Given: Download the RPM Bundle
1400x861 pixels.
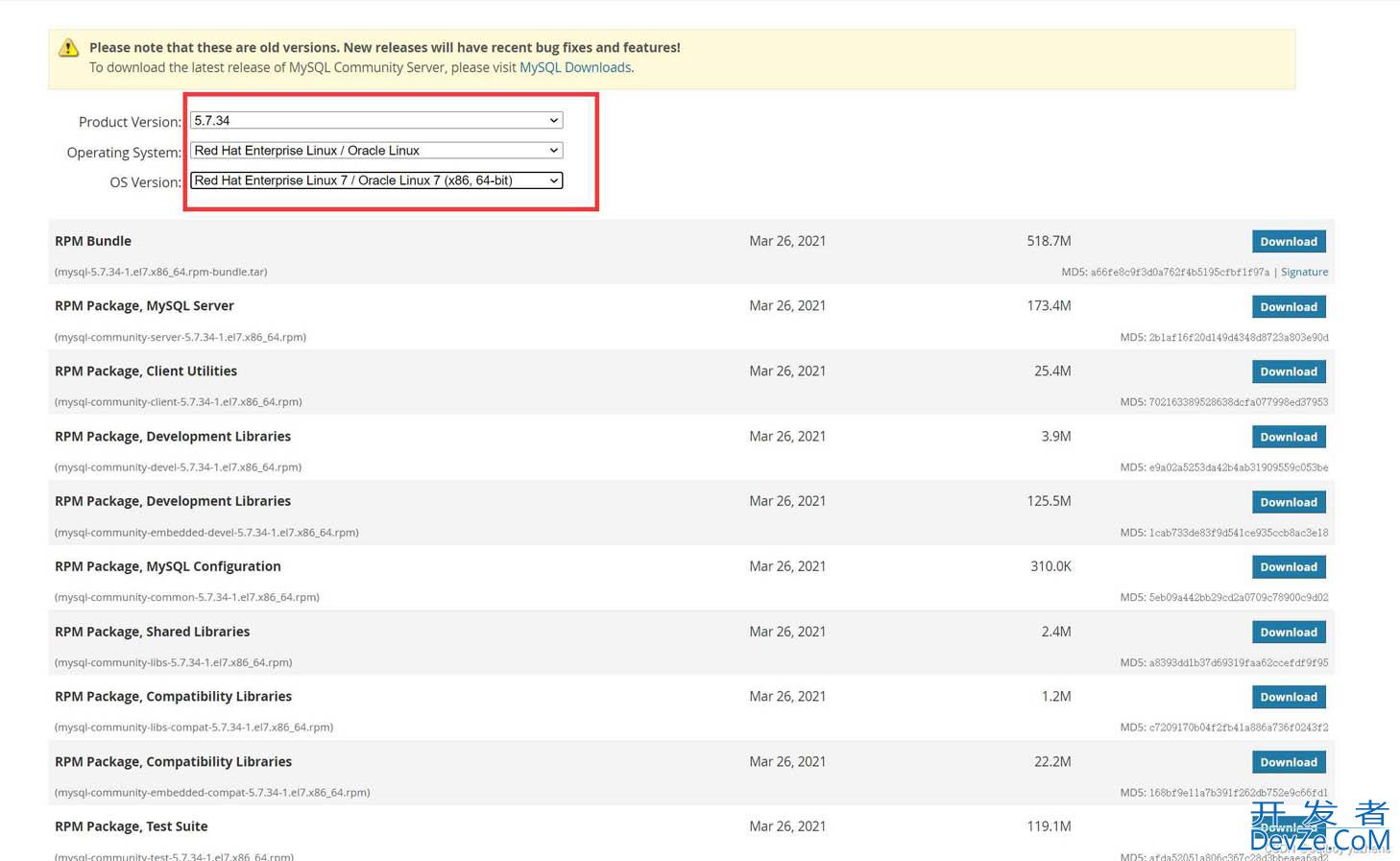Looking at the screenshot, I should 1289,242.
